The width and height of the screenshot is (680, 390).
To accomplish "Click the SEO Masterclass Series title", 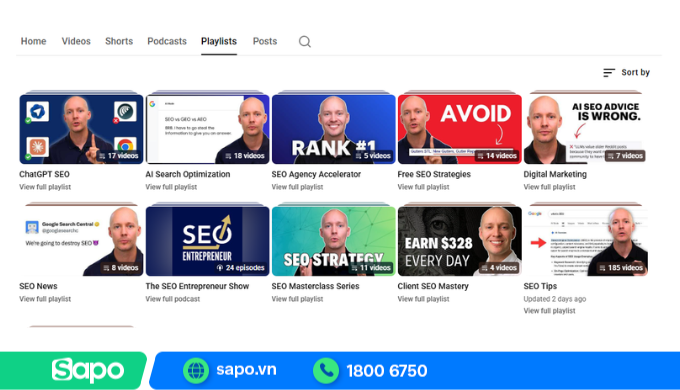I will [315, 286].
